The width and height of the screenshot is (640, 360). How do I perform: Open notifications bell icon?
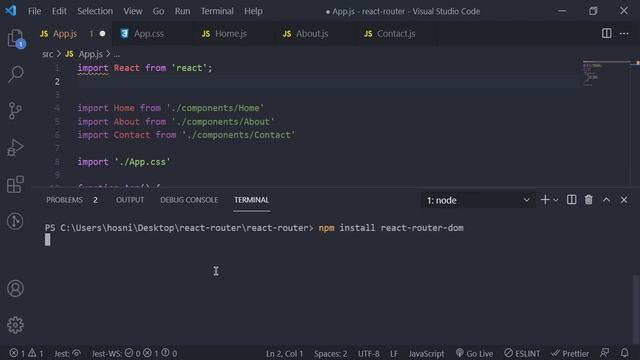pos(624,353)
